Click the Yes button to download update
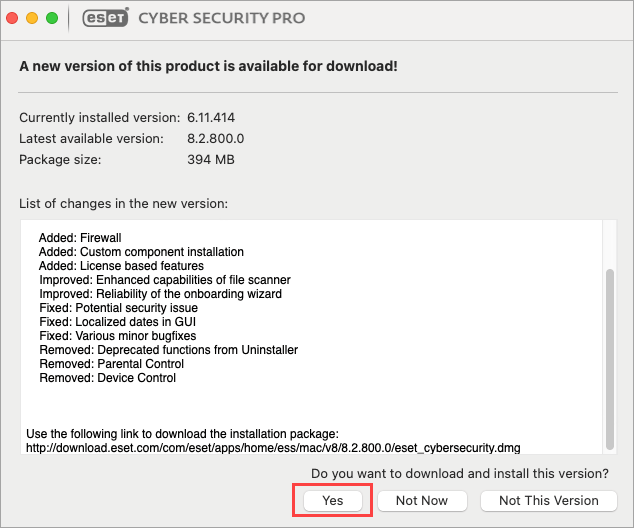 [333, 501]
